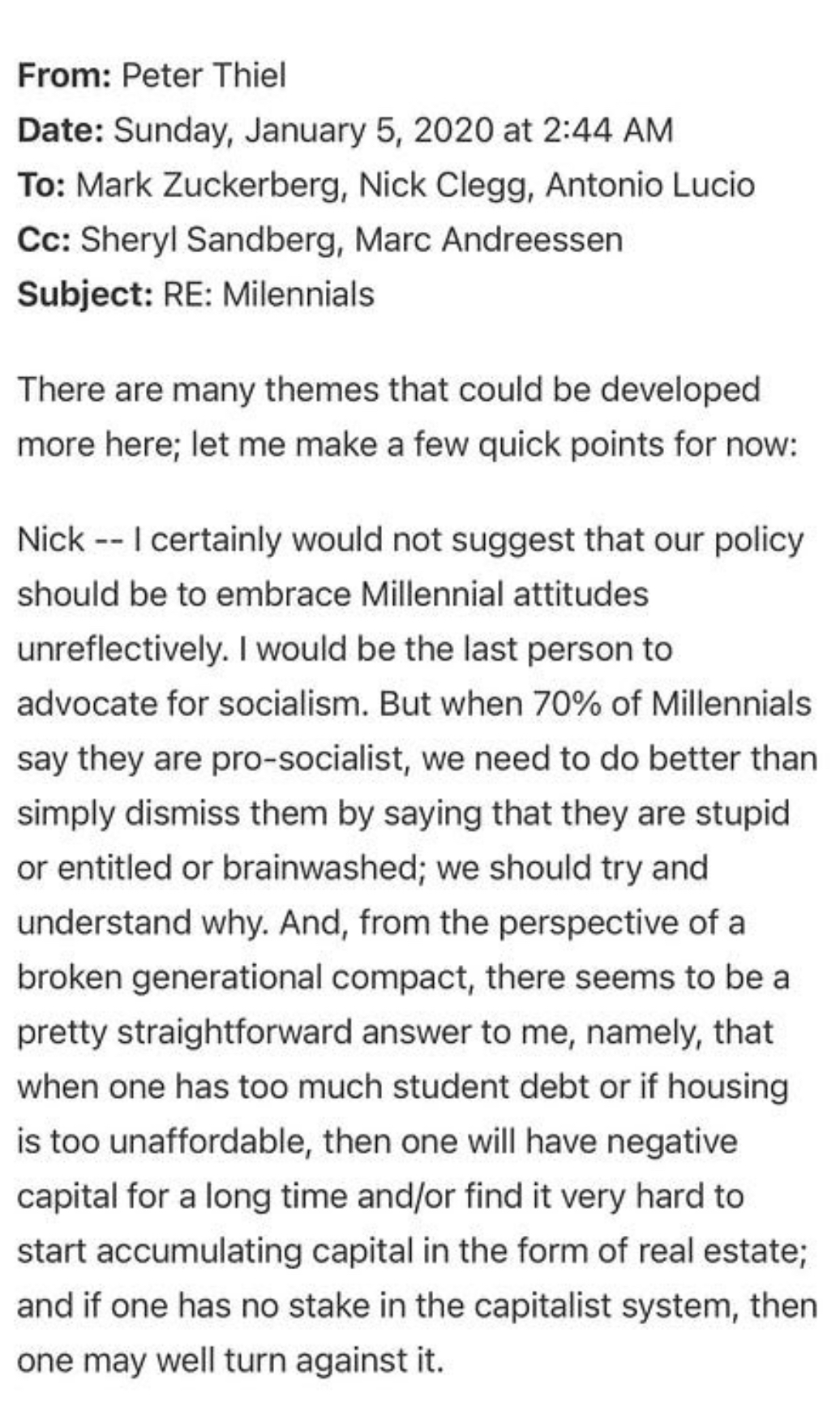Click the To field label
Viewport: 840px width, 1411px height.
(x=42, y=186)
